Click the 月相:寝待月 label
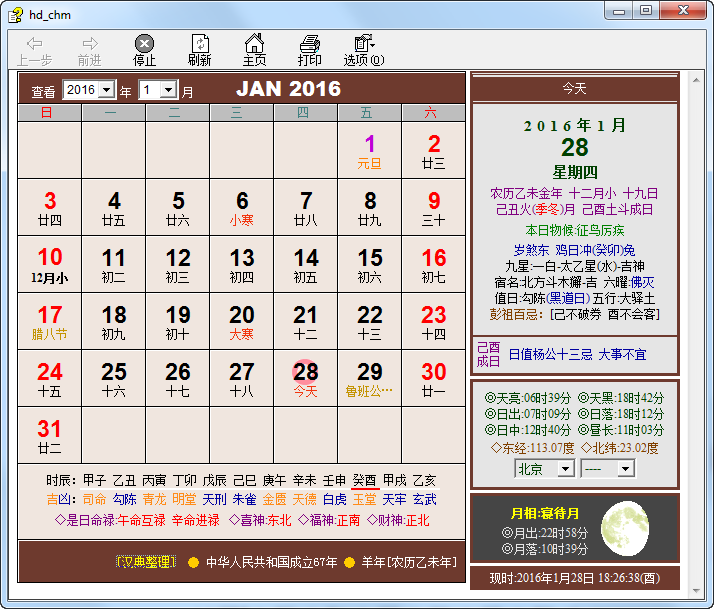 point(545,513)
